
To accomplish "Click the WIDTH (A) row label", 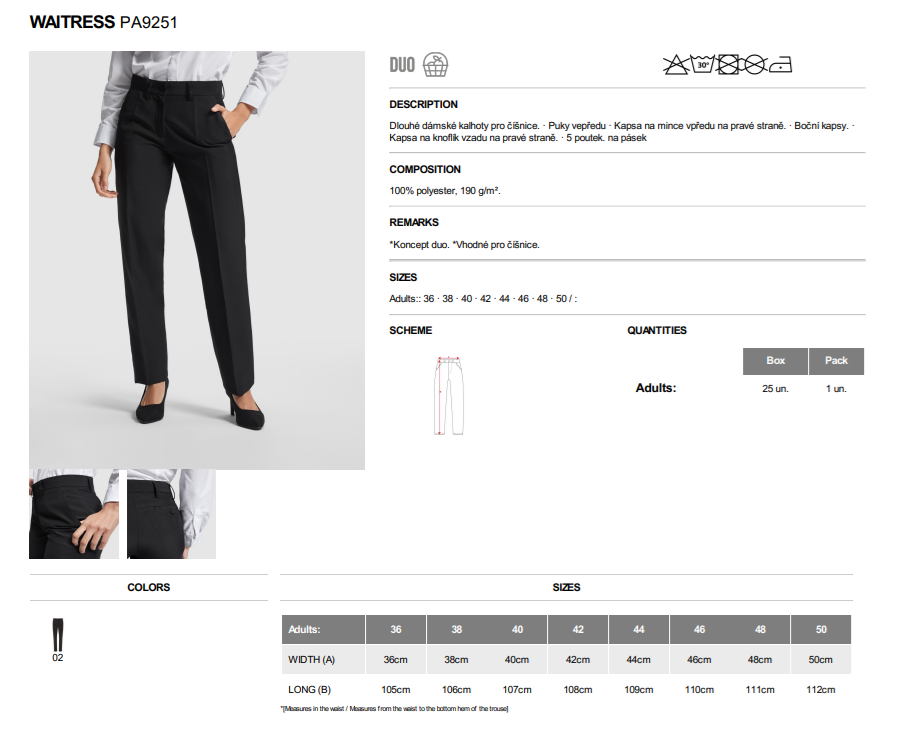I will point(311,660).
